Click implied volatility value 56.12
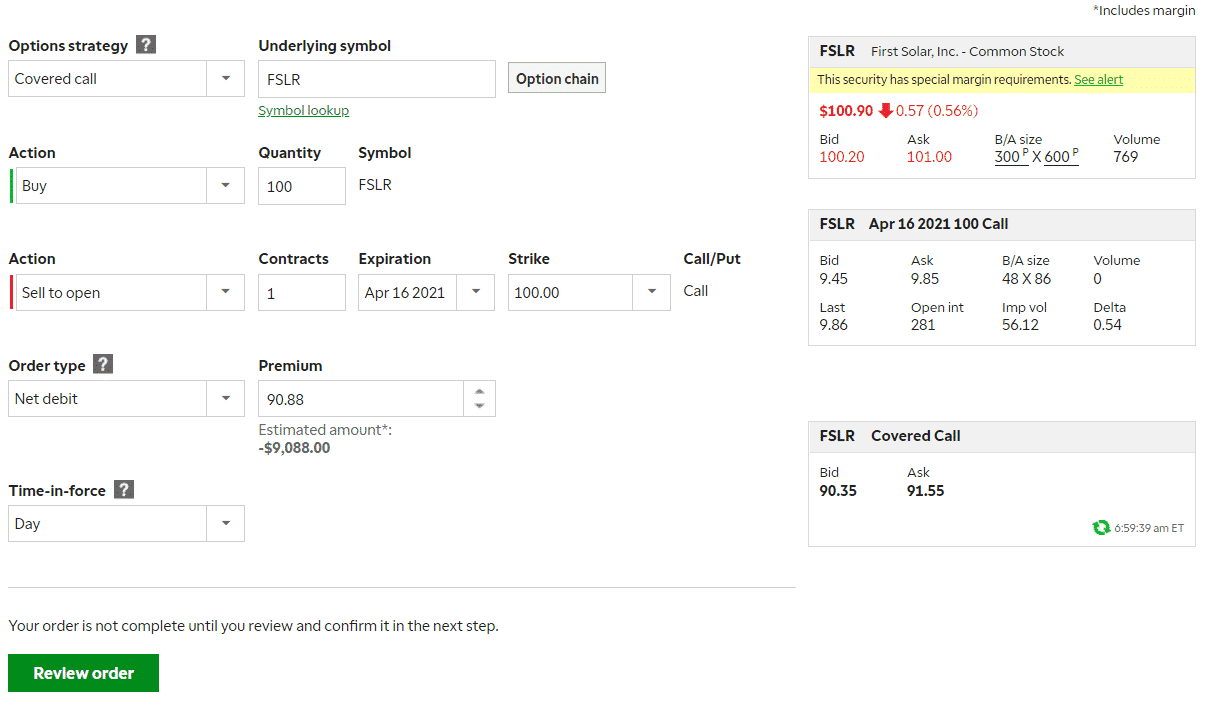The width and height of the screenshot is (1206, 707). [x=1020, y=325]
